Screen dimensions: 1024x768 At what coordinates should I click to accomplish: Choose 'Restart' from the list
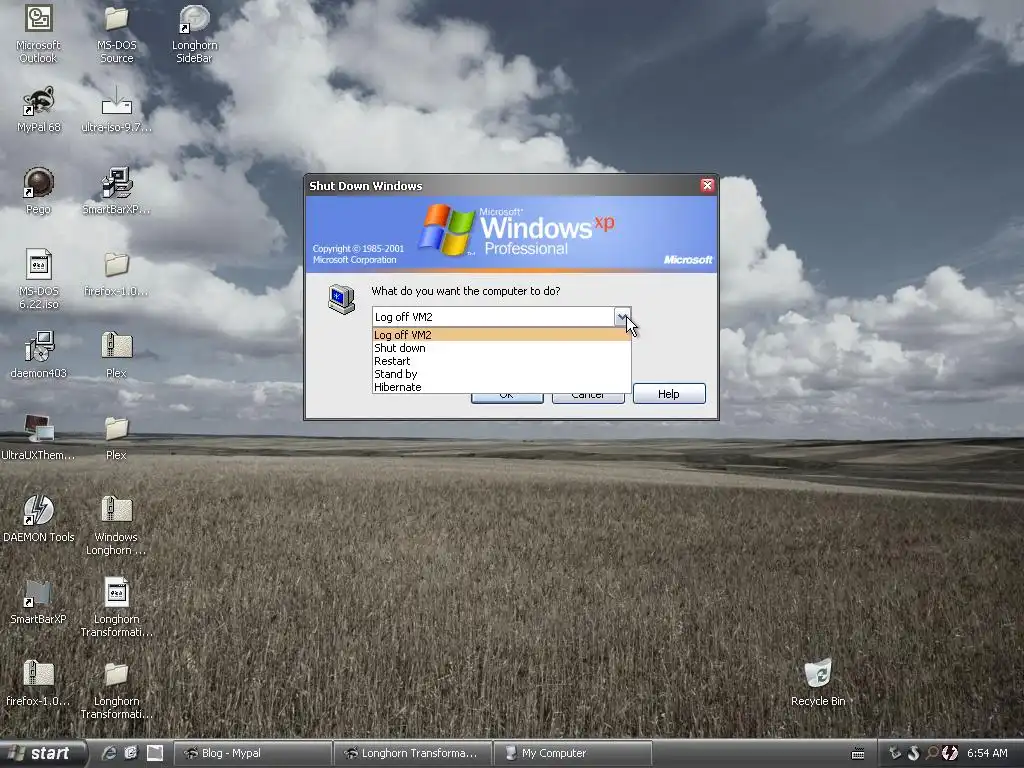502,361
